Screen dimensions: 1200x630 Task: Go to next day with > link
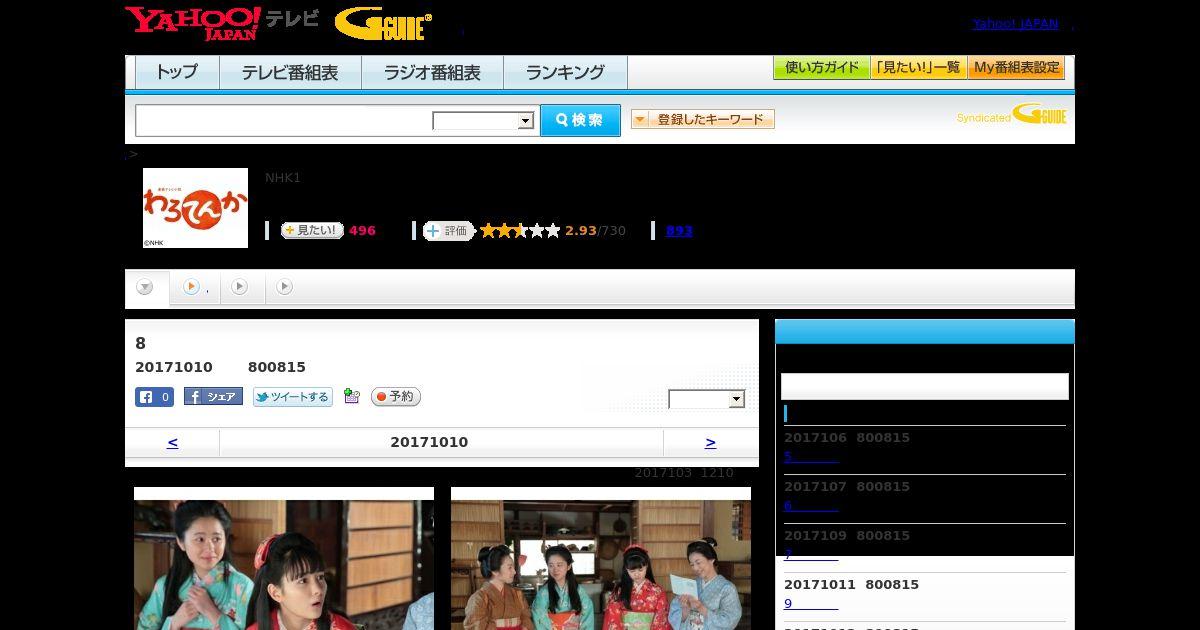tap(710, 442)
